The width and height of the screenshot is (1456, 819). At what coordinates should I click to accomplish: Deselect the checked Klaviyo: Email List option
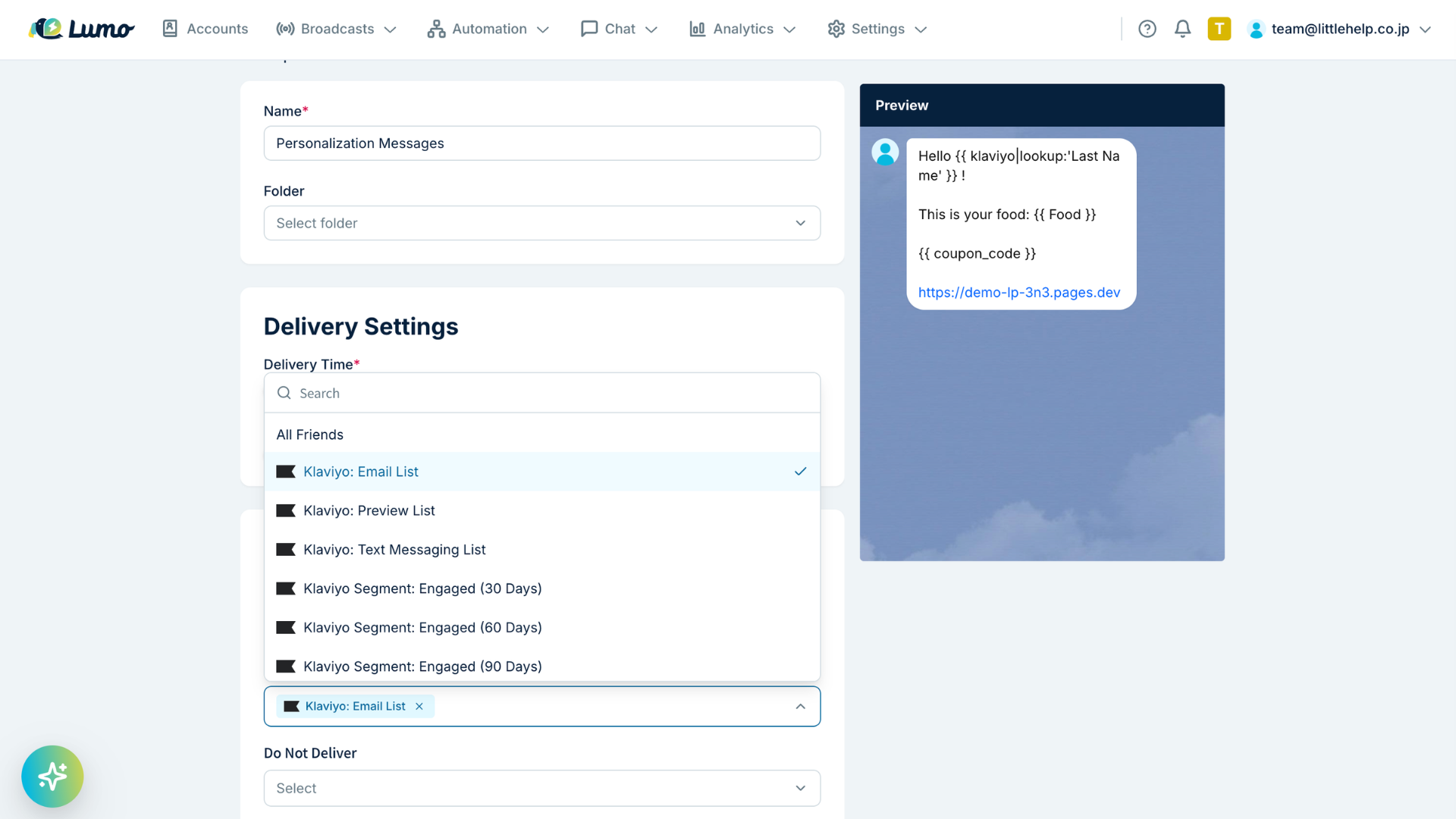542,472
